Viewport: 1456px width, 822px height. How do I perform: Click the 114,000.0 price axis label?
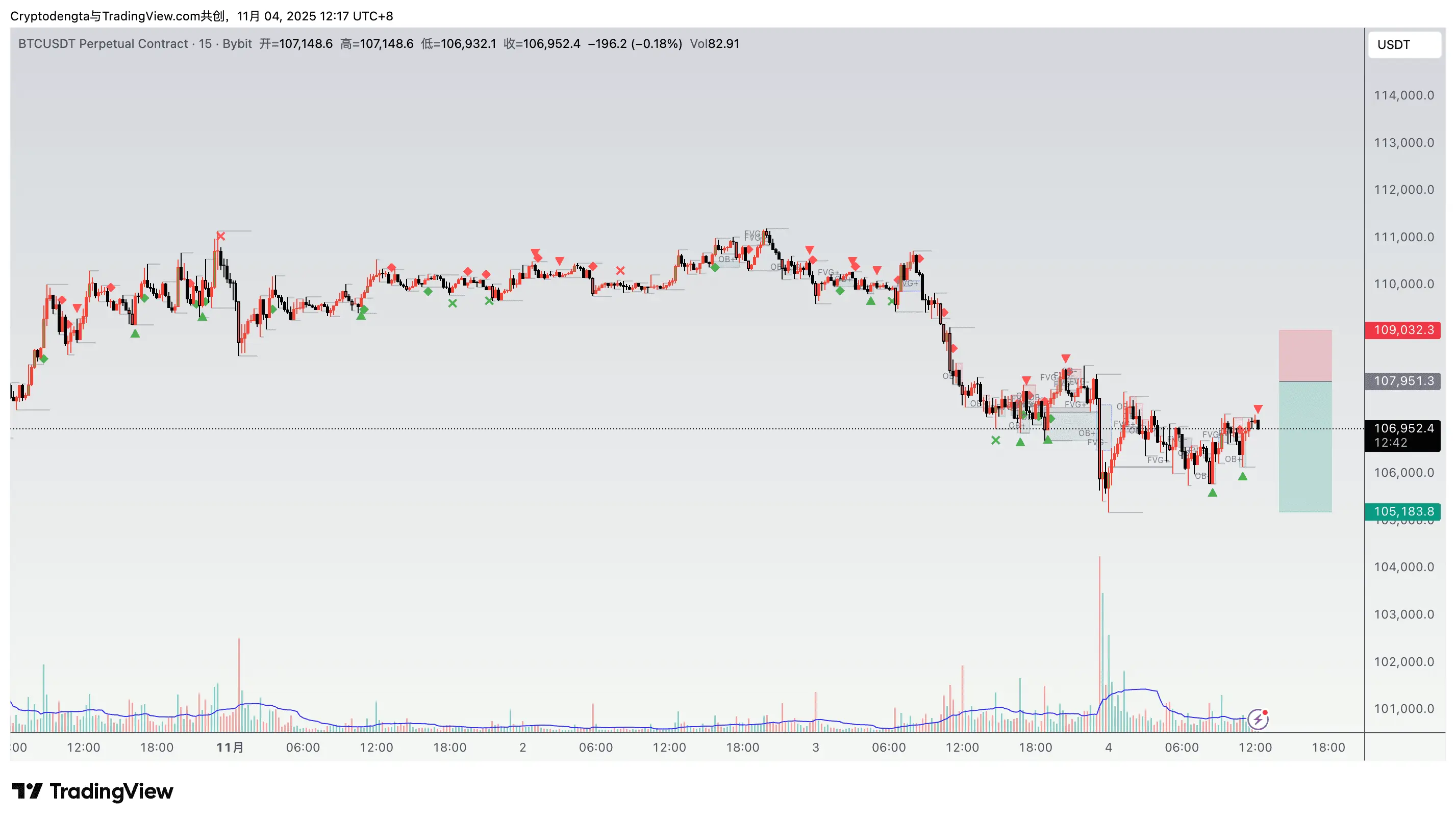point(1403,95)
